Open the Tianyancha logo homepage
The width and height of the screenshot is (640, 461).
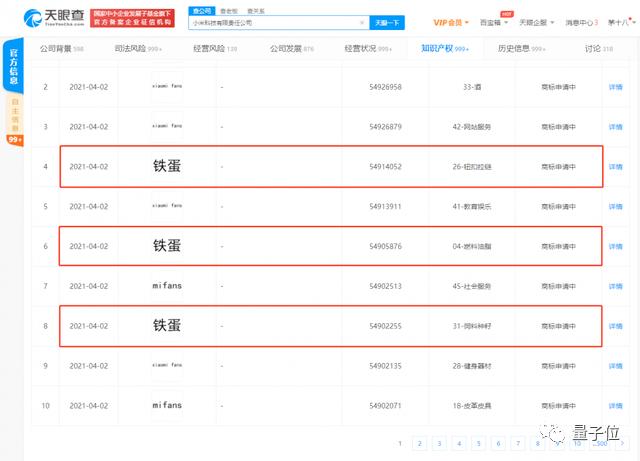coord(54,18)
